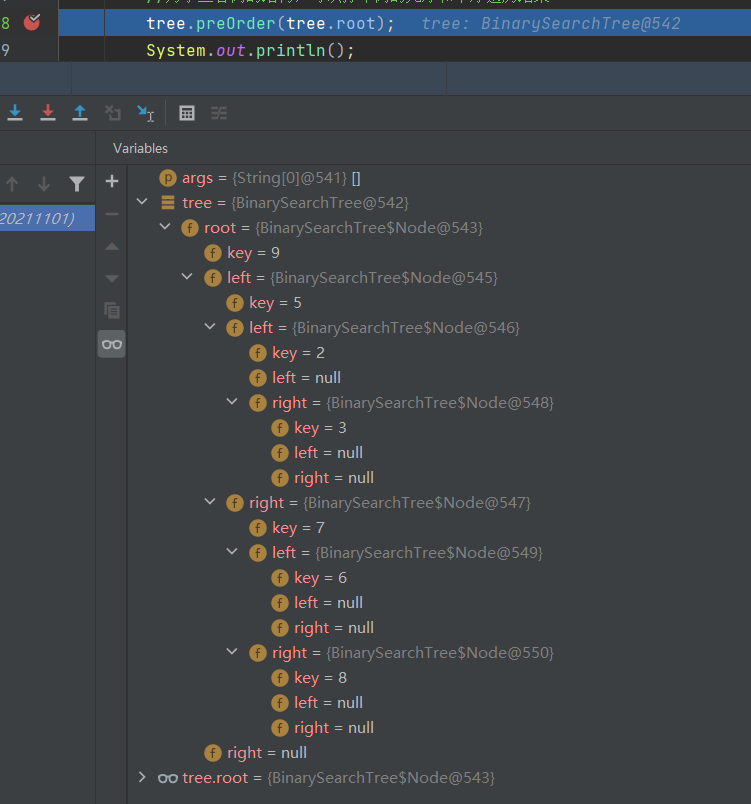
Task: Collapse the right Node@550 entry
Action: (232, 652)
